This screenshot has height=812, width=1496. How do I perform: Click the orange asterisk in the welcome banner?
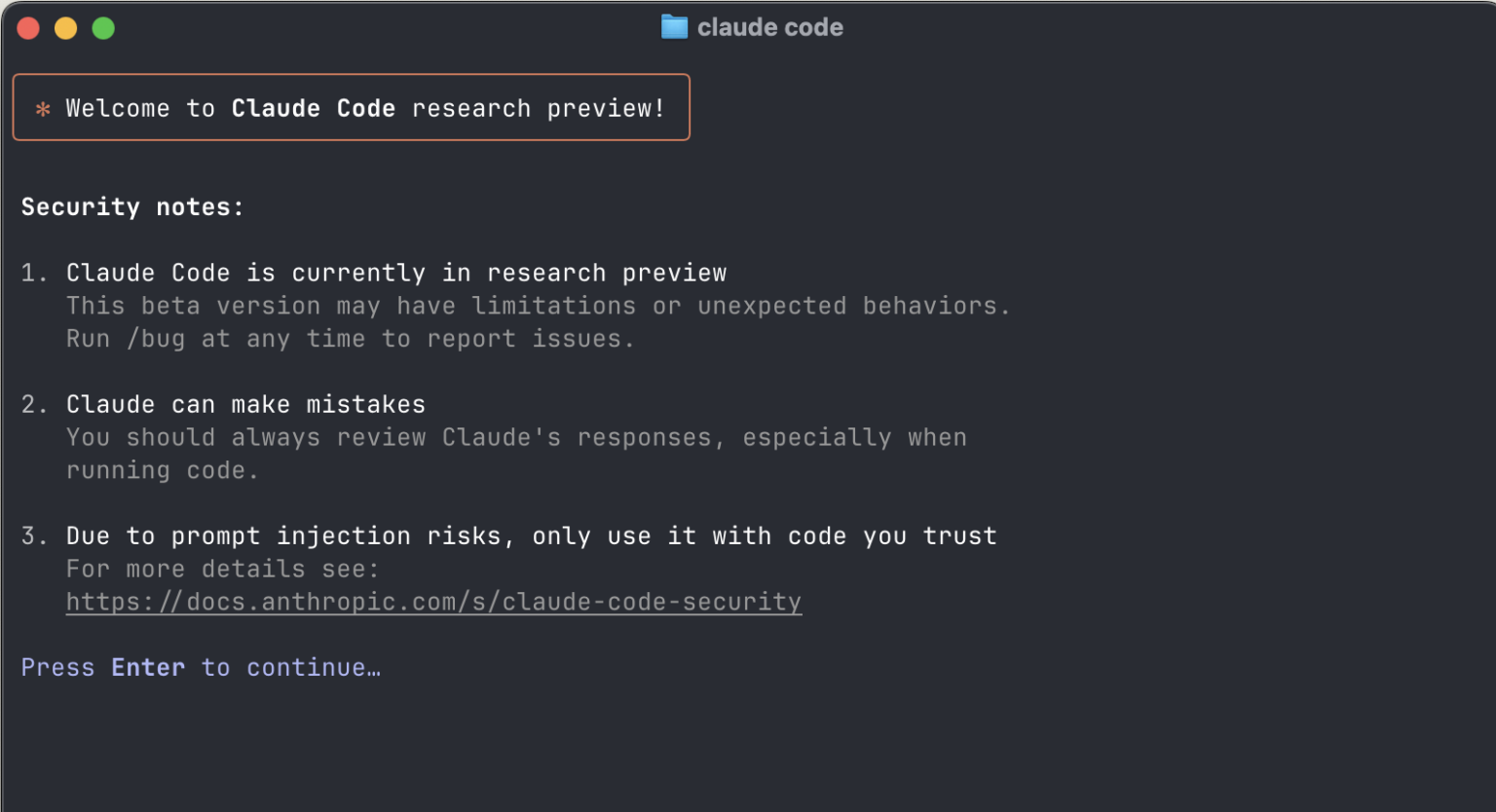[41, 108]
